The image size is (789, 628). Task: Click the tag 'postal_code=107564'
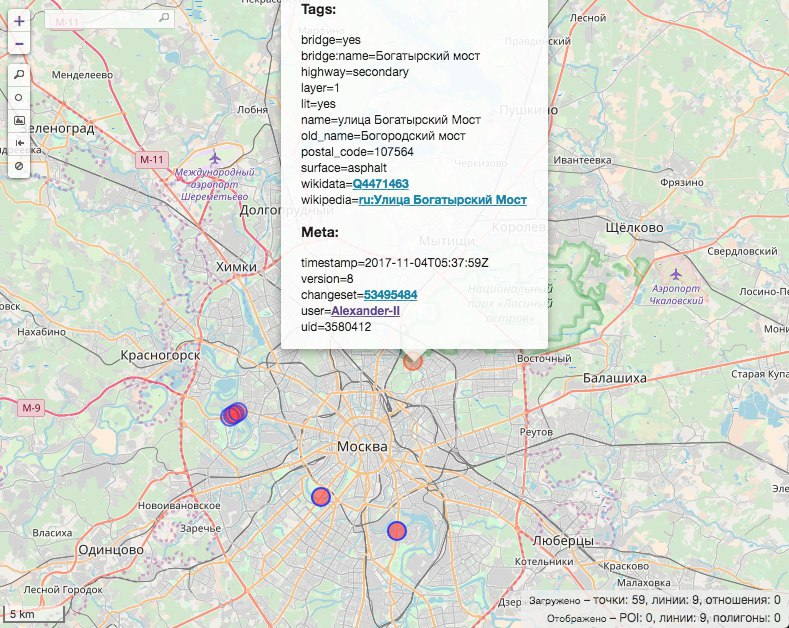pyautogui.click(x=357, y=152)
